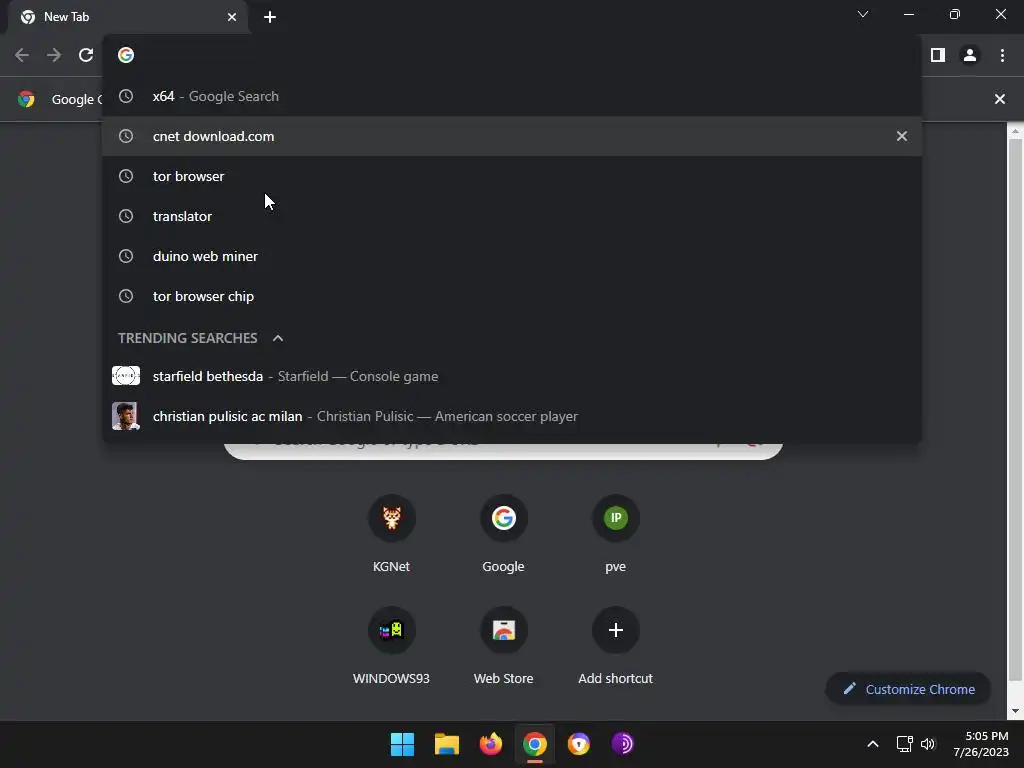Click the browser back arrow
The width and height of the screenshot is (1024, 768).
22,55
